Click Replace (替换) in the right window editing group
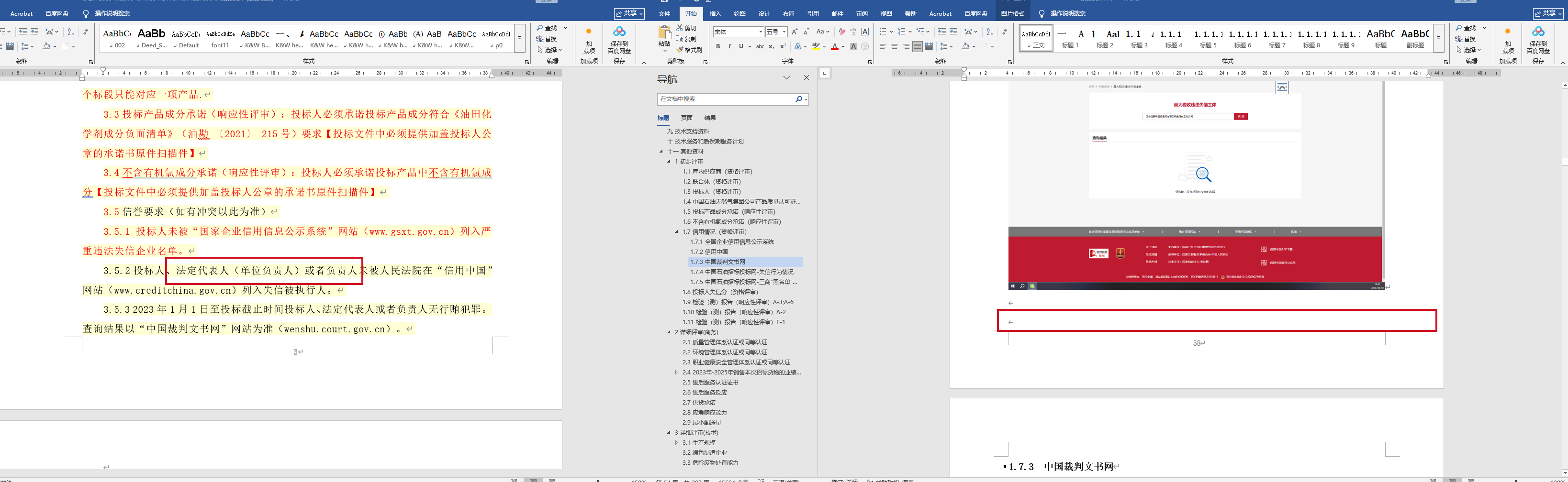The height and width of the screenshot is (482, 1568). click(x=1466, y=39)
